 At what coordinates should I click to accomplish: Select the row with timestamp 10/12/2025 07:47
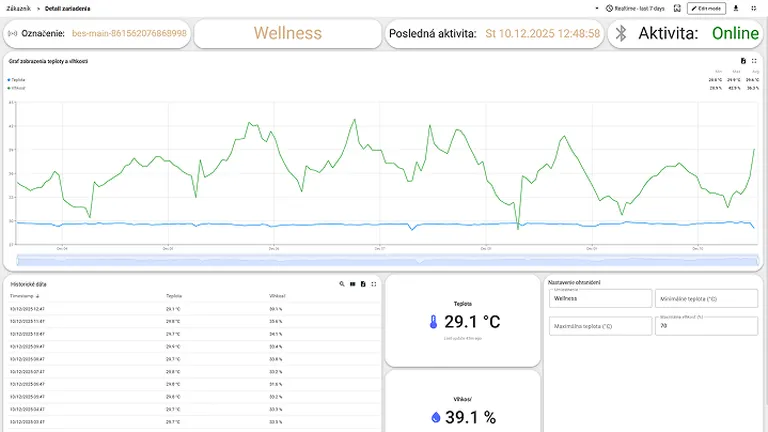tap(194, 372)
